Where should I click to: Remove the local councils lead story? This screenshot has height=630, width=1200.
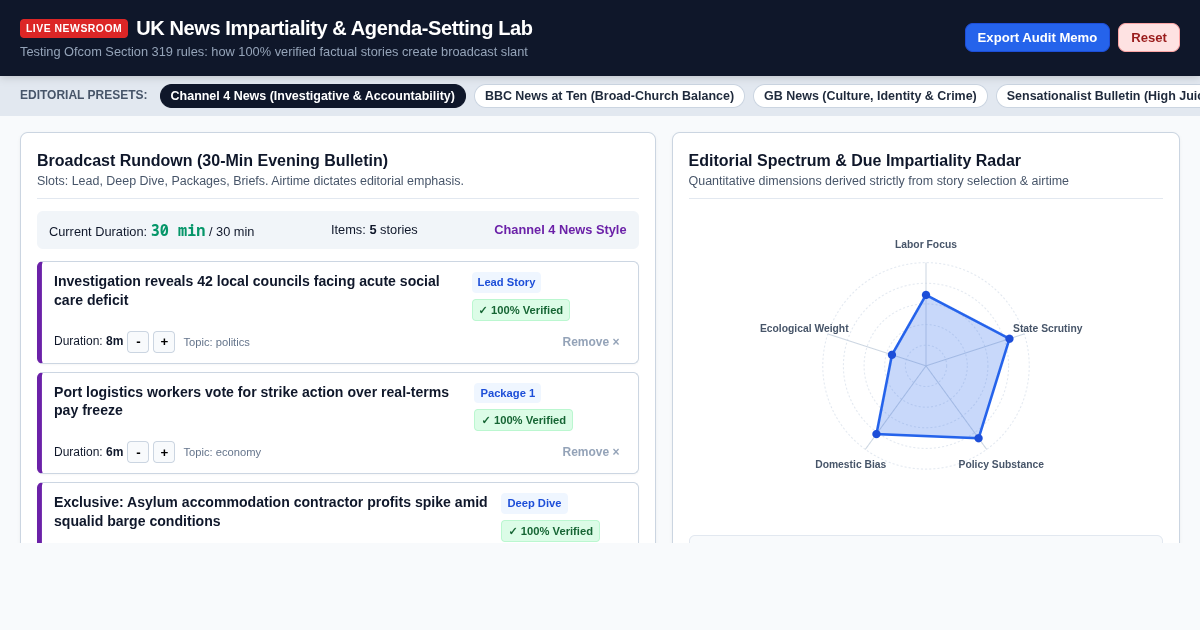pyautogui.click(x=591, y=342)
